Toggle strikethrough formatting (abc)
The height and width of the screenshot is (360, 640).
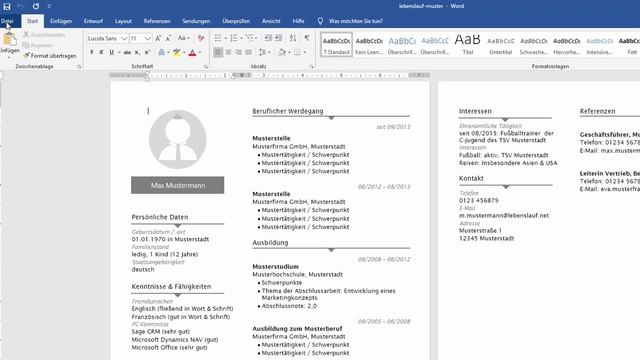click(x=127, y=52)
